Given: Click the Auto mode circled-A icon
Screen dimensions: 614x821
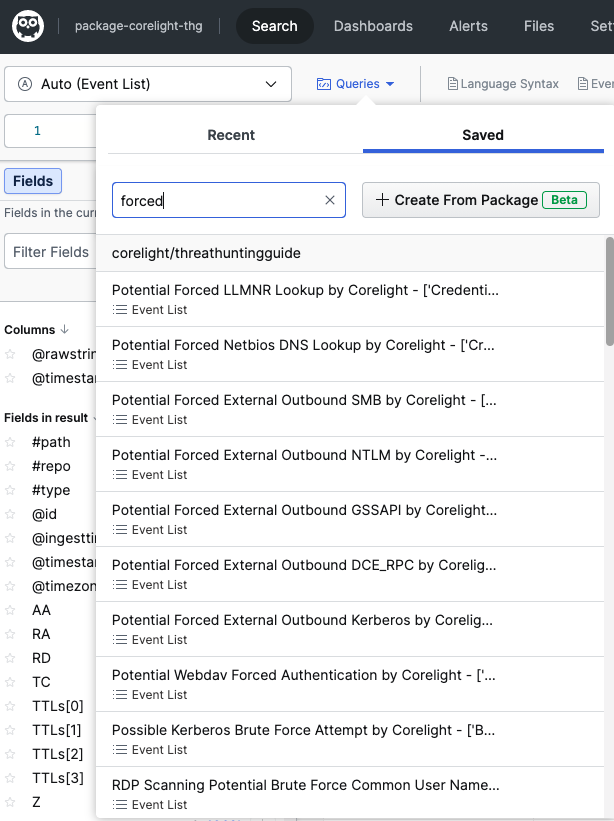Looking at the screenshot, I should pyautogui.click(x=25, y=84).
